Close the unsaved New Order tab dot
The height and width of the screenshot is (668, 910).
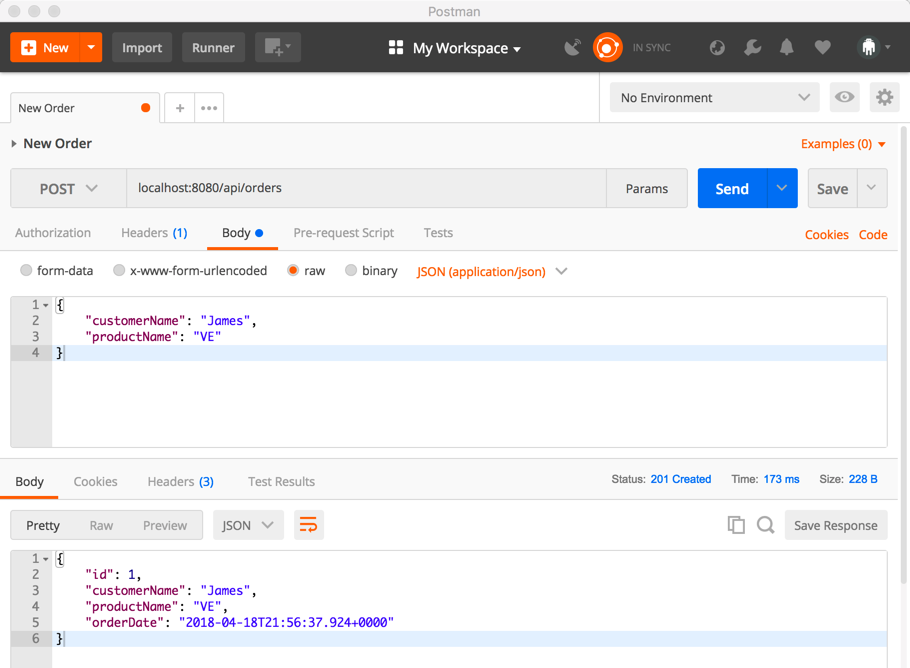[146, 108]
